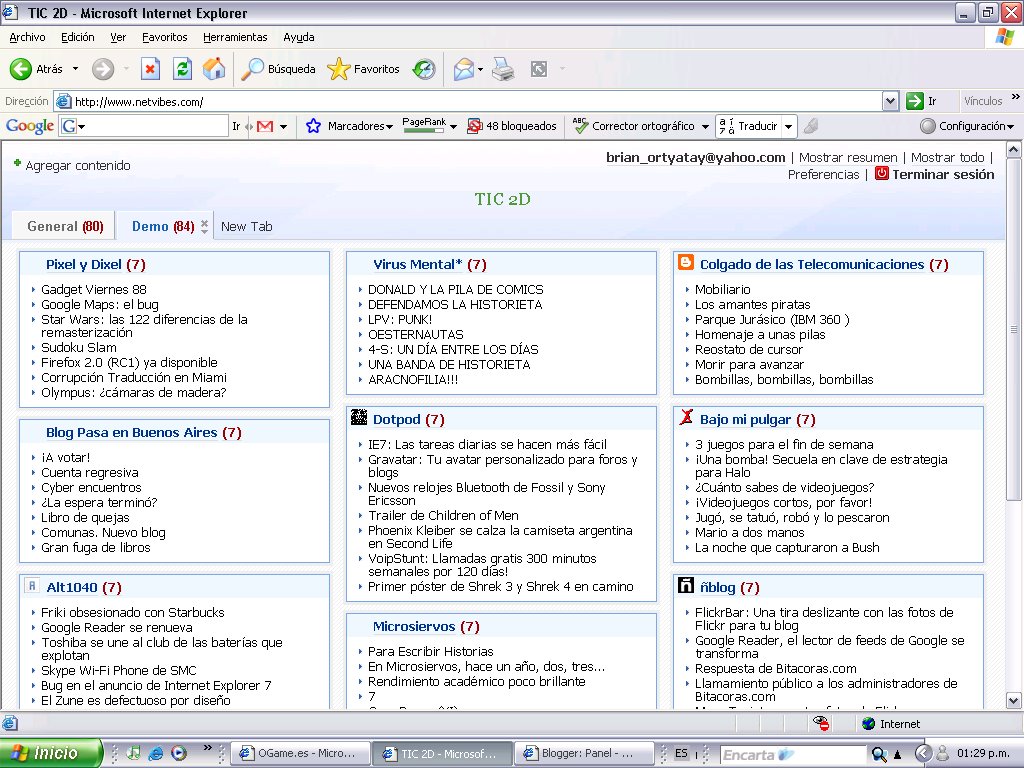Viewport: 1024px width, 768px height.
Task: Click the Encarta search field in taskbar
Action: click(x=792, y=754)
